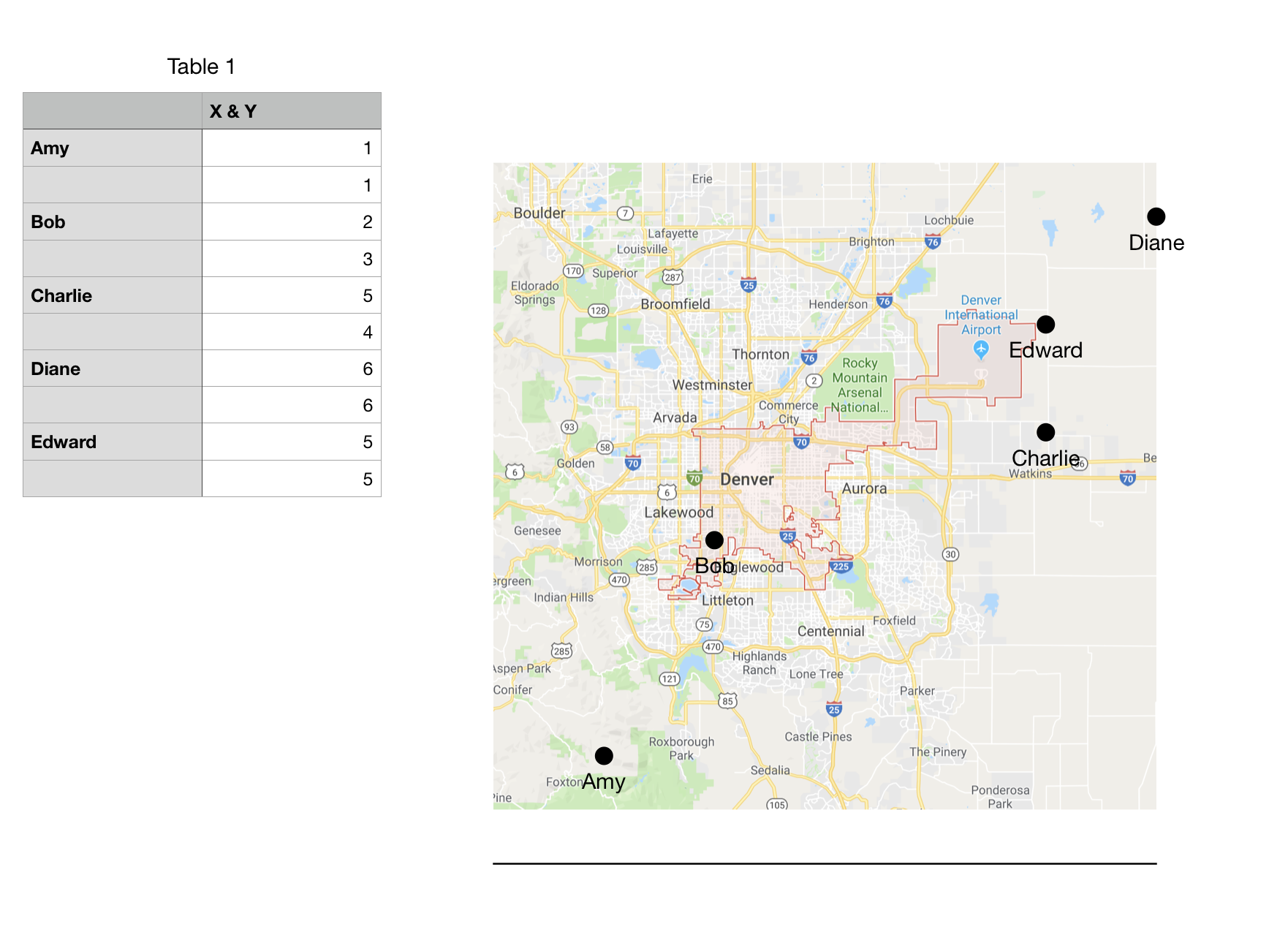Image resolution: width=1288 pixels, height=927 pixels.
Task: Select the Bob marker on the map
Action: [x=715, y=541]
